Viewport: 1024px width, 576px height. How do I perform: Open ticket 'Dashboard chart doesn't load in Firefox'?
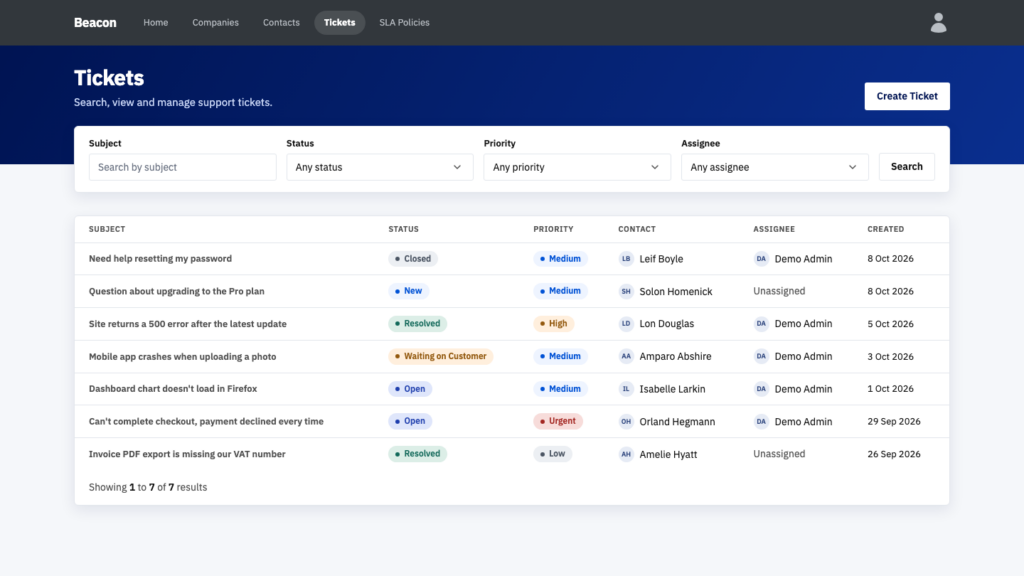tap(172, 389)
